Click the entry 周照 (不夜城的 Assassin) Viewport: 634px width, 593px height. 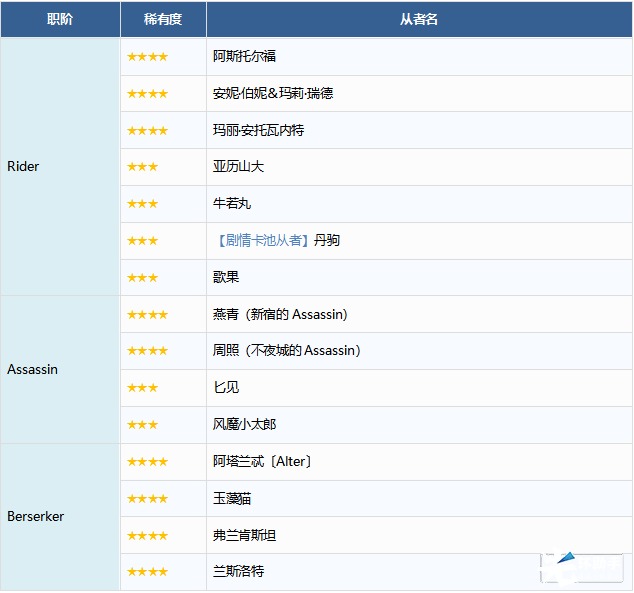(287, 351)
